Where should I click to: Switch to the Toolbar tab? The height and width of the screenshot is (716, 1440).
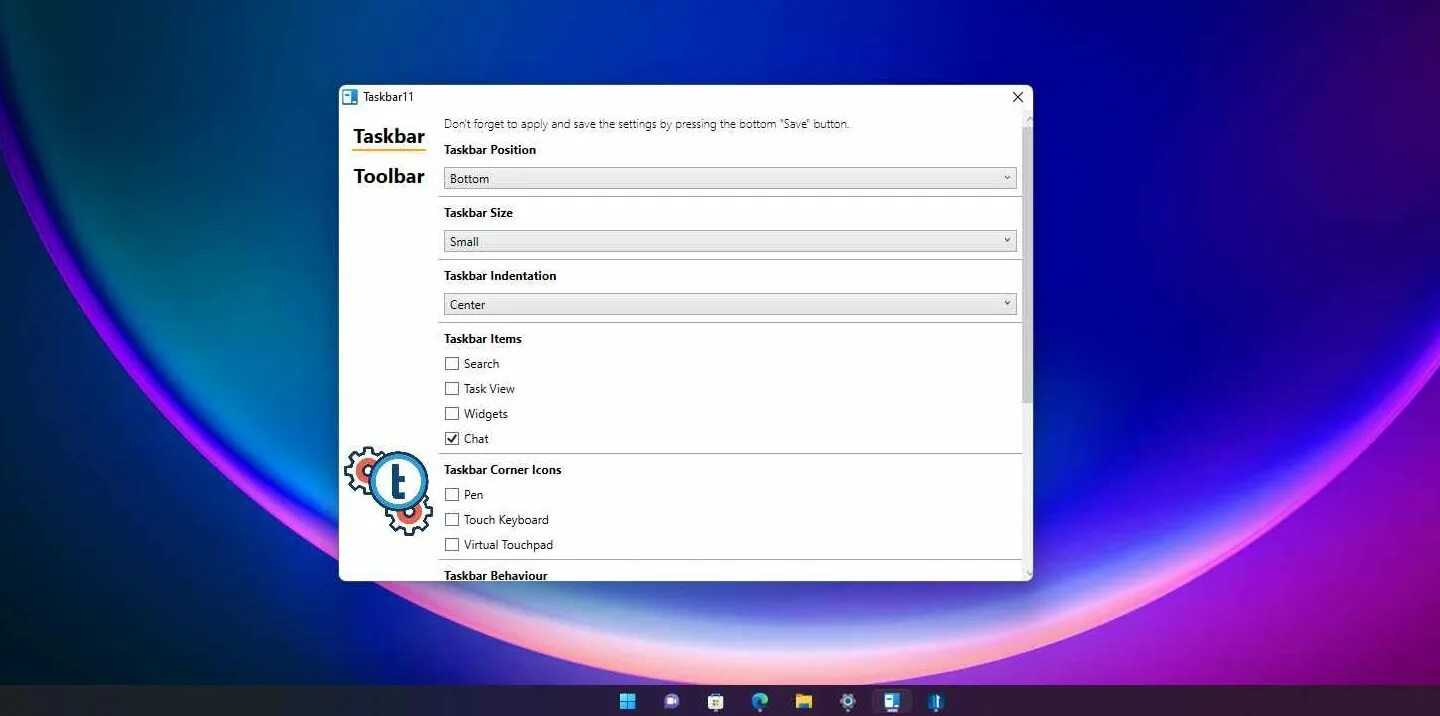(389, 176)
